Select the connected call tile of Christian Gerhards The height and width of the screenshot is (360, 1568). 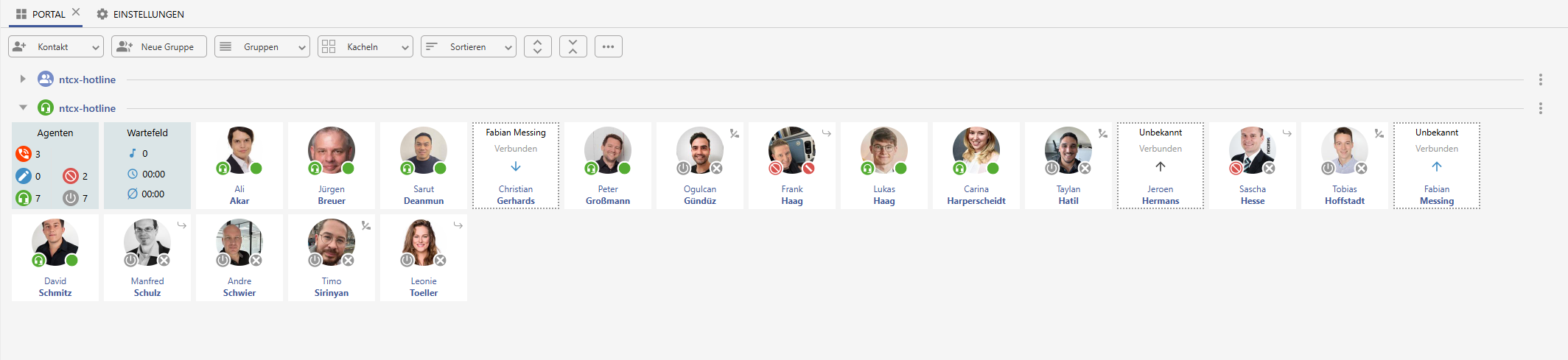pos(516,166)
